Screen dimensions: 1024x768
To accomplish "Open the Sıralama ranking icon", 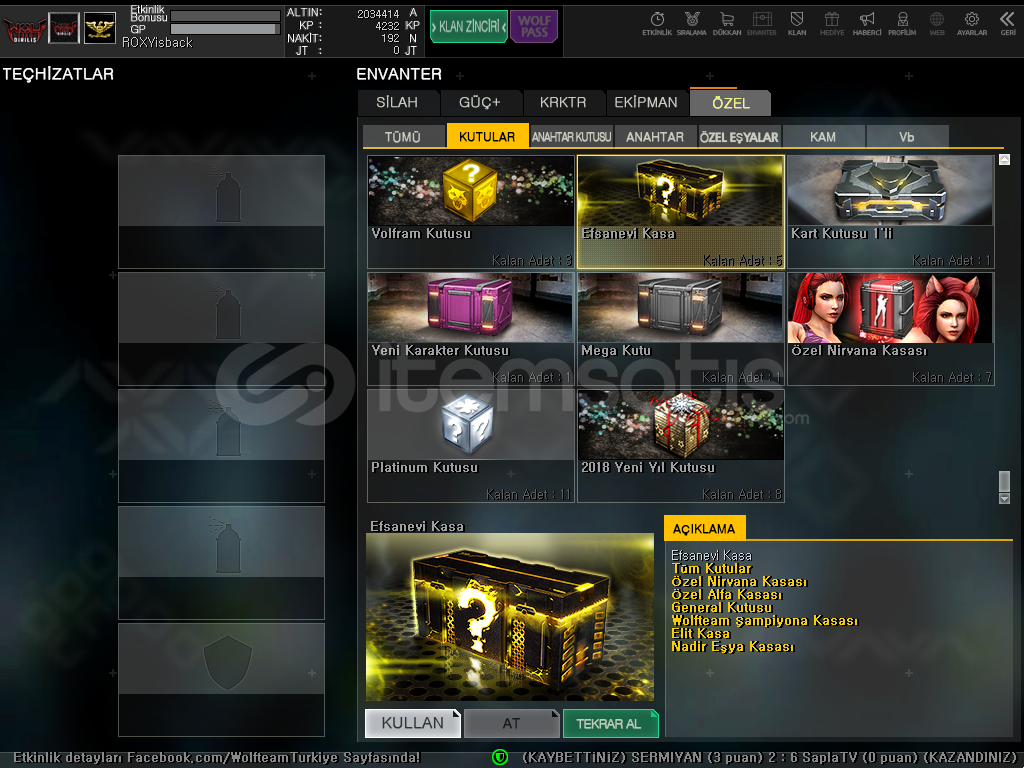I will tap(692, 23).
